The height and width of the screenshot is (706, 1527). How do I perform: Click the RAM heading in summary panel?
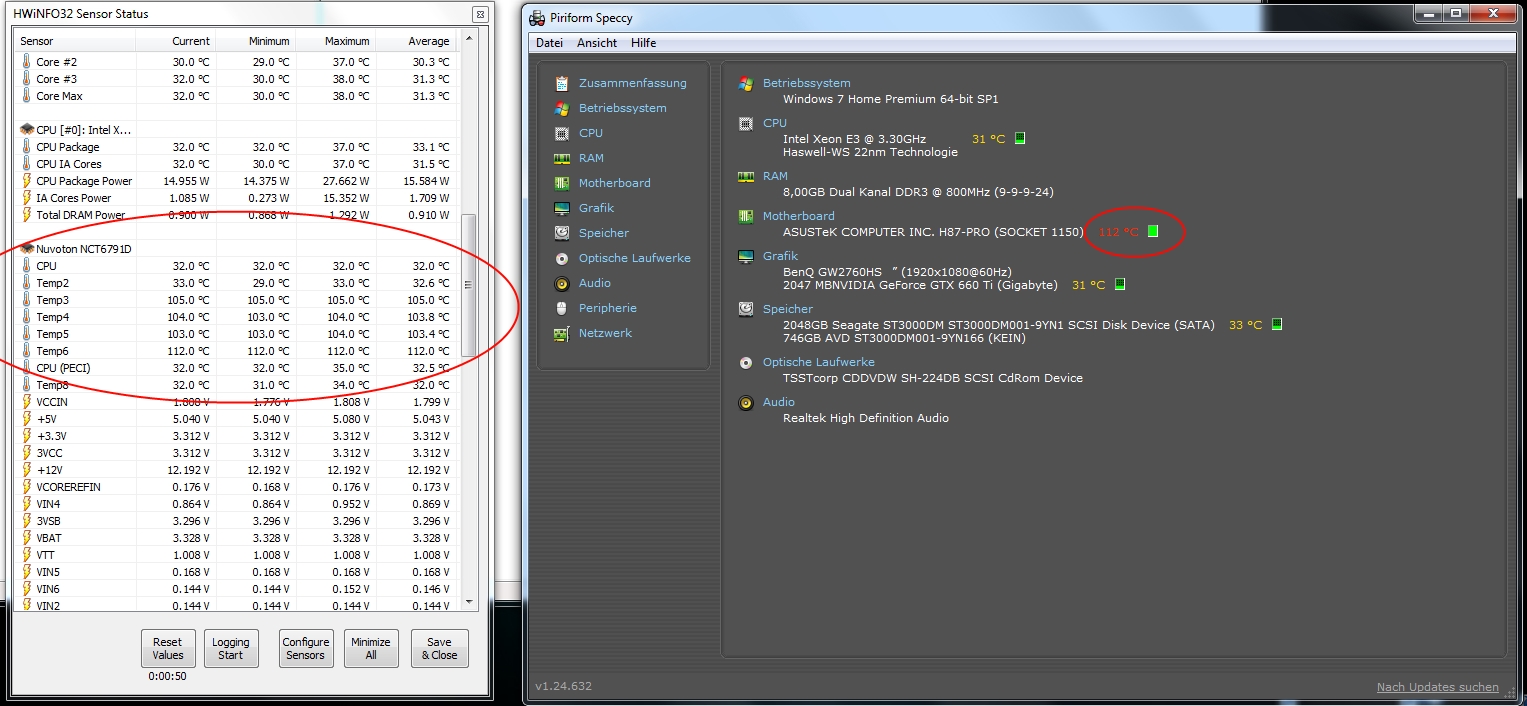775,176
